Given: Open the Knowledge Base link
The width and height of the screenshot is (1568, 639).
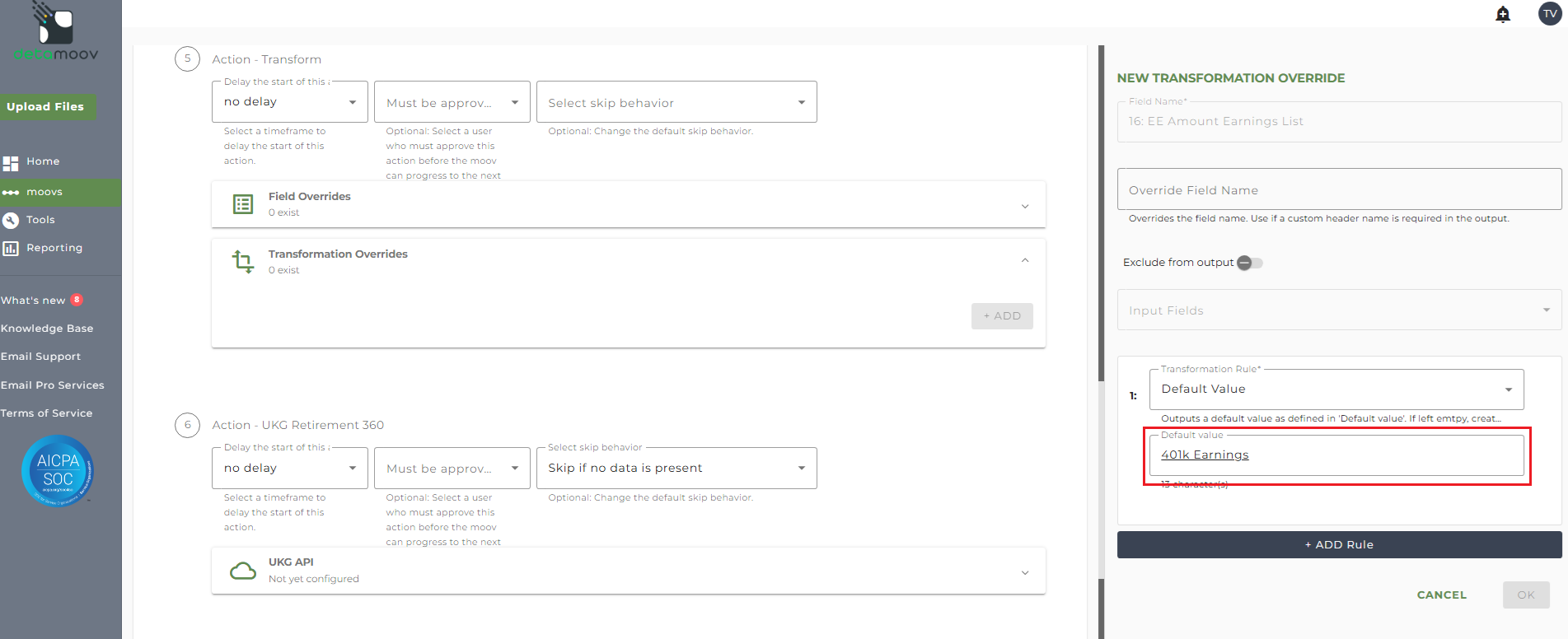Looking at the screenshot, I should (47, 329).
